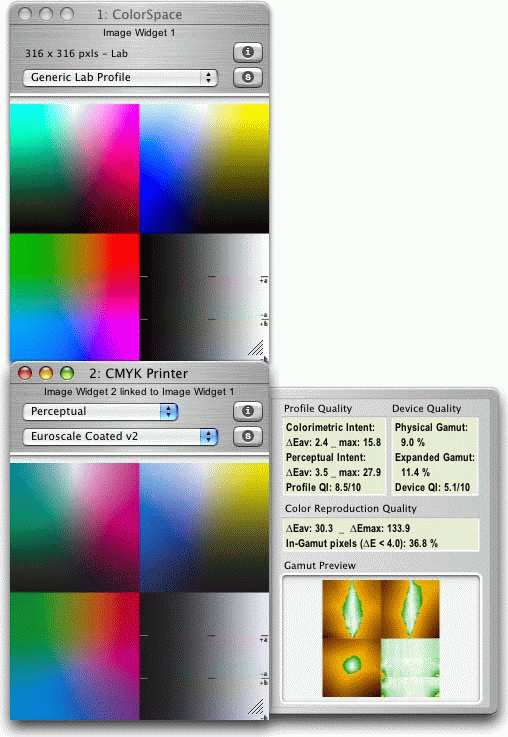Viewport: 508px width, 737px height.
Task: Open the Generic Lab Profile dropdown
Action: tap(120, 78)
